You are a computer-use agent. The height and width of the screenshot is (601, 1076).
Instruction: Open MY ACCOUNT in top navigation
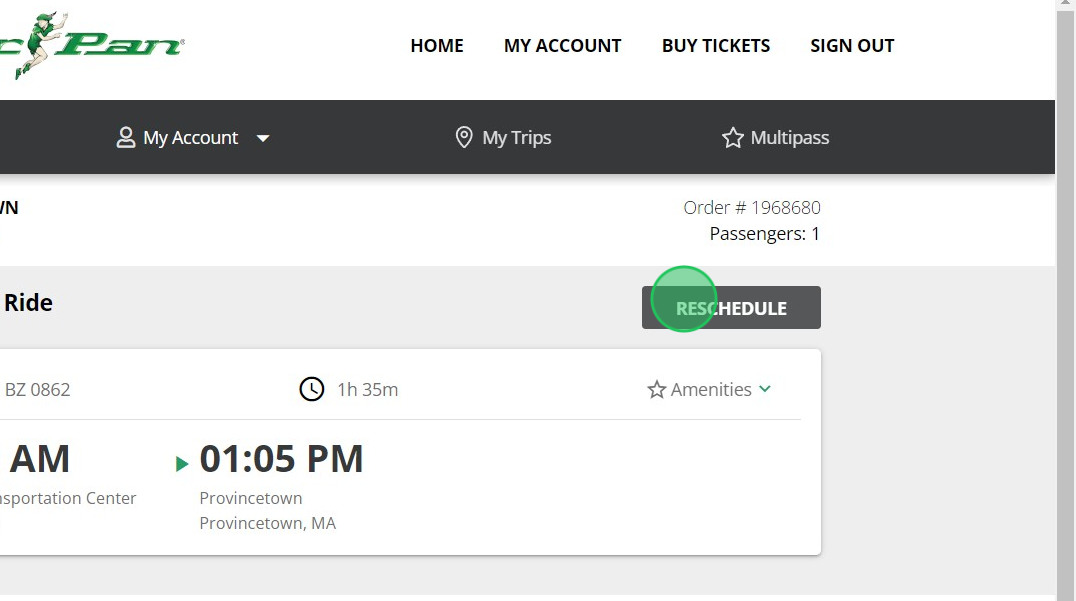click(x=563, y=45)
